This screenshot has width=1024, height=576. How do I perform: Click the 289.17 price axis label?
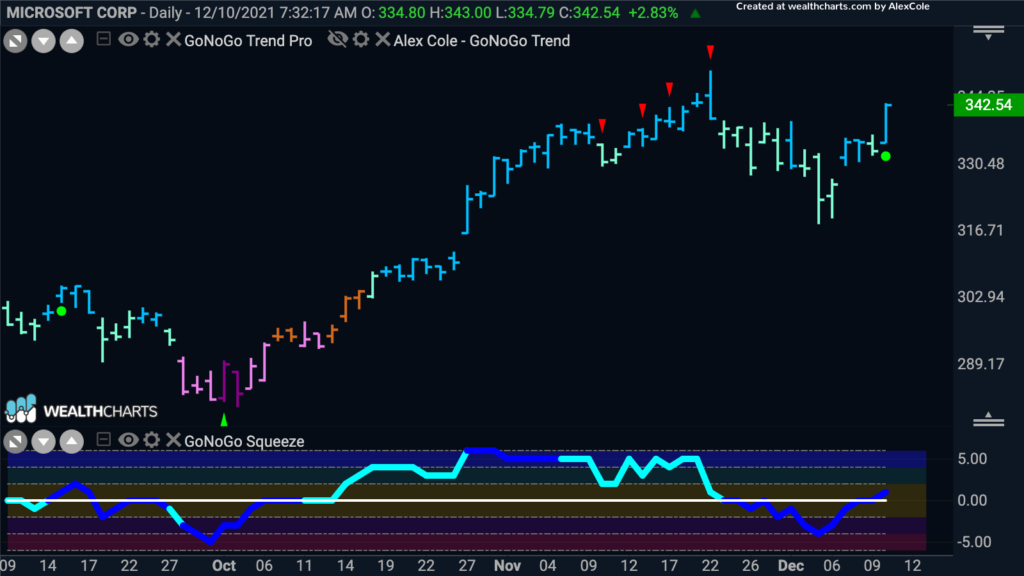981,364
